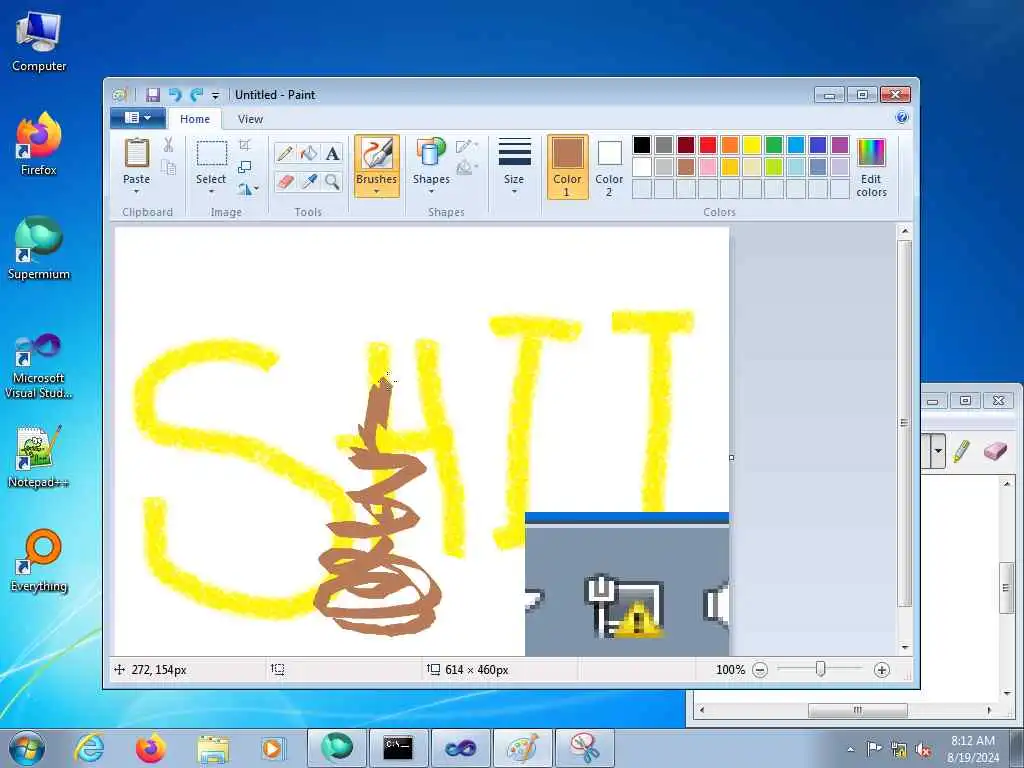
Task: Click the Paste clipboard icon
Action: pos(136,154)
